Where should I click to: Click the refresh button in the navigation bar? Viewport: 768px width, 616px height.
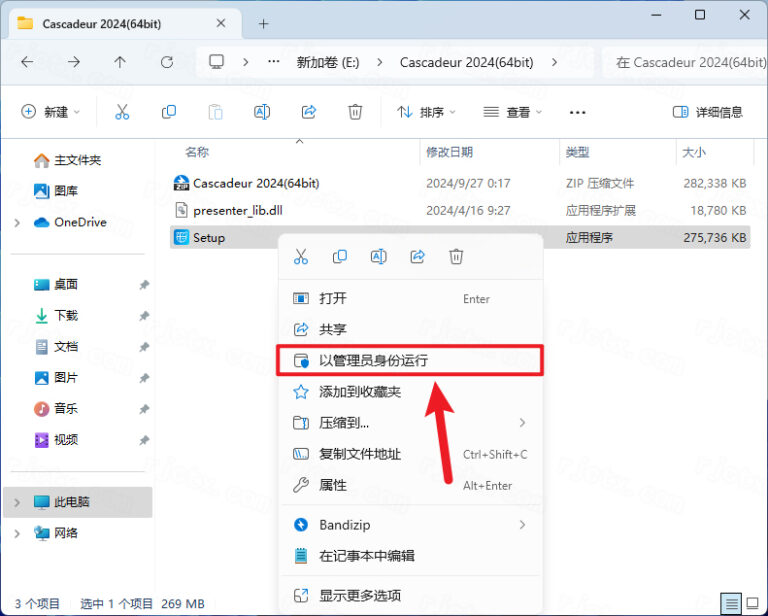pyautogui.click(x=166, y=62)
